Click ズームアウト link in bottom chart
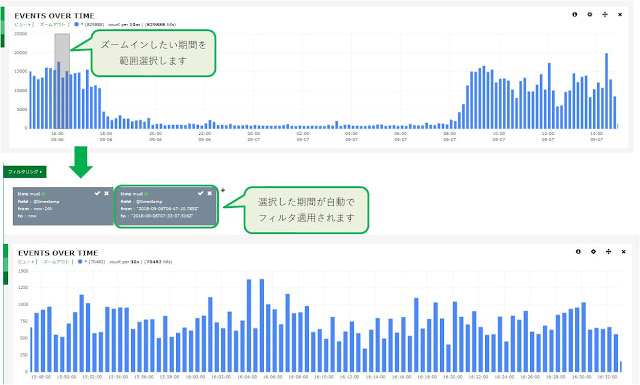 [x=56, y=262]
